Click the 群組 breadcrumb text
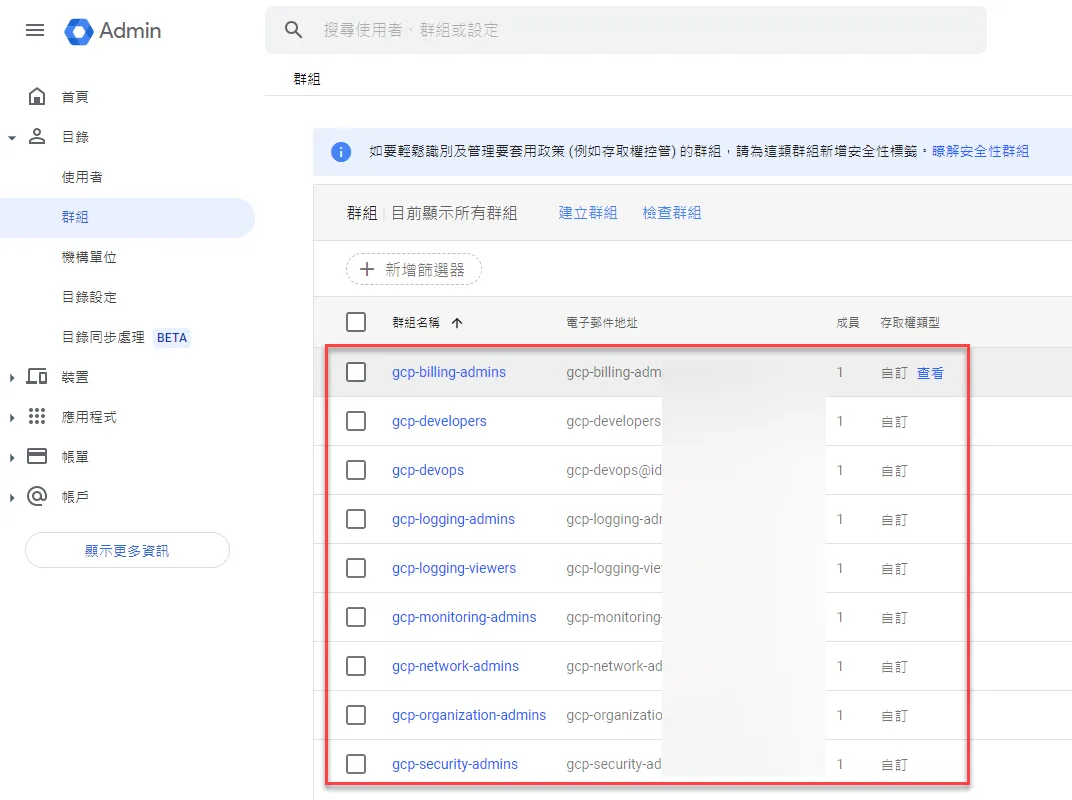Screen dimensions: 1072x800 307,79
